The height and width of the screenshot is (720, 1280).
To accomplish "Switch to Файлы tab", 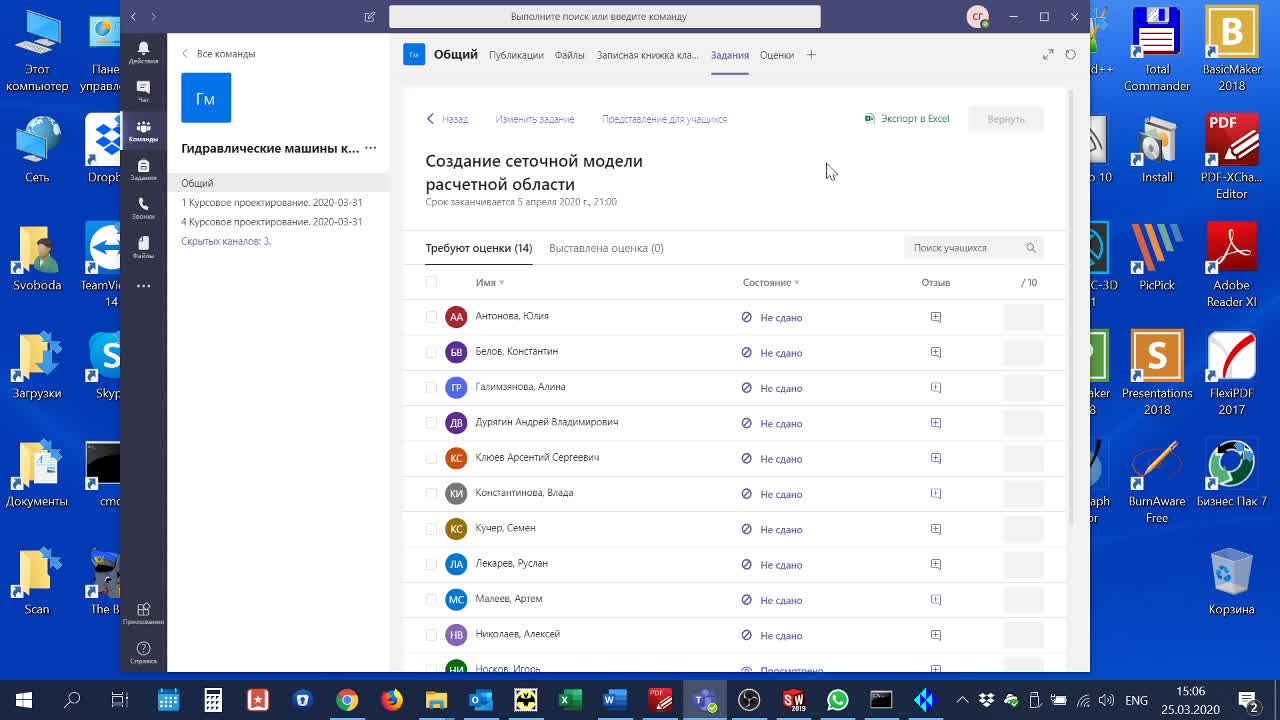I will point(570,55).
